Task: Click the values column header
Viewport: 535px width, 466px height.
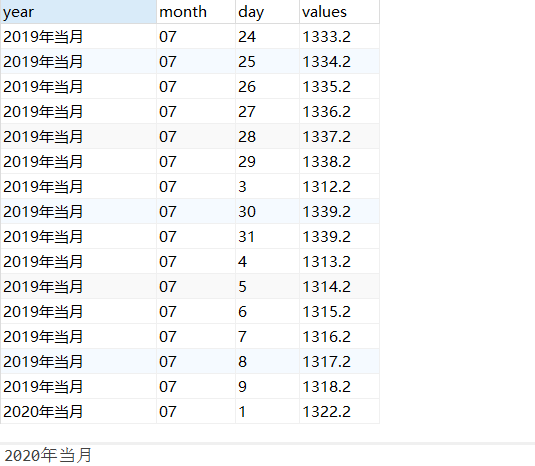Action: click(x=339, y=12)
